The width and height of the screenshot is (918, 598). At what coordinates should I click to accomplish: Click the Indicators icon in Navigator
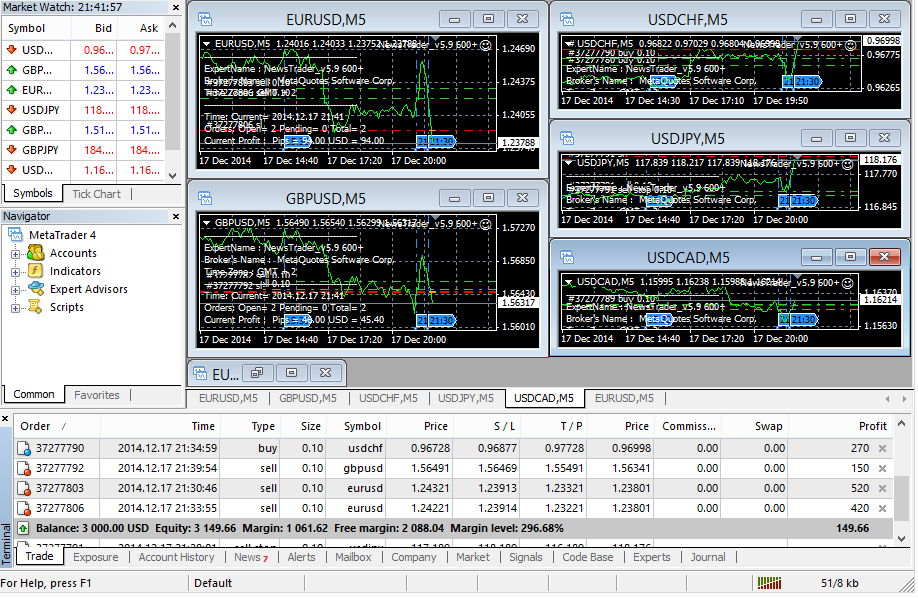point(36,272)
